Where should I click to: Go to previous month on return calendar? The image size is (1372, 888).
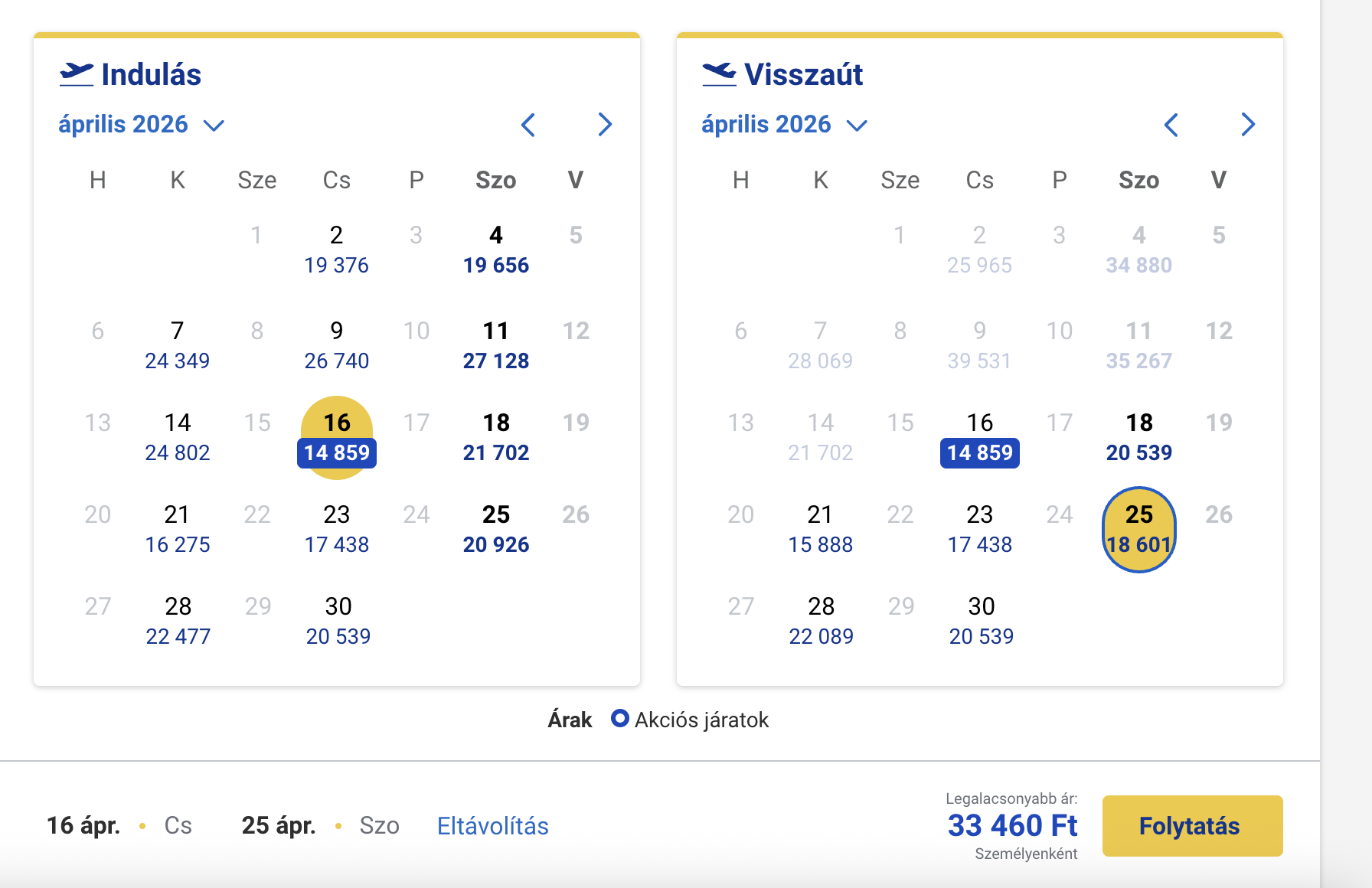click(1171, 124)
